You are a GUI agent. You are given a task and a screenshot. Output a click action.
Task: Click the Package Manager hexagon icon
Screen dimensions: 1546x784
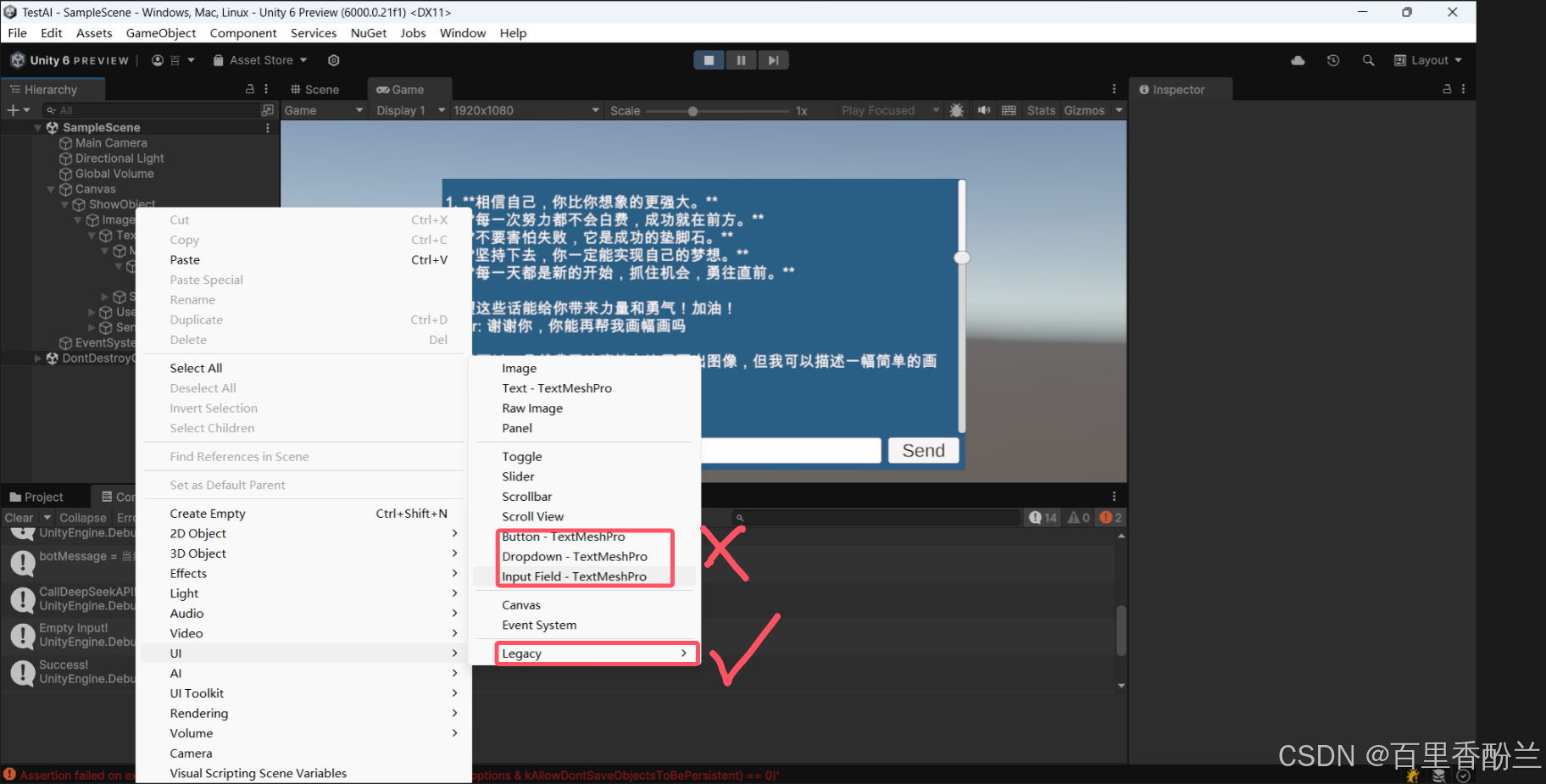(334, 60)
